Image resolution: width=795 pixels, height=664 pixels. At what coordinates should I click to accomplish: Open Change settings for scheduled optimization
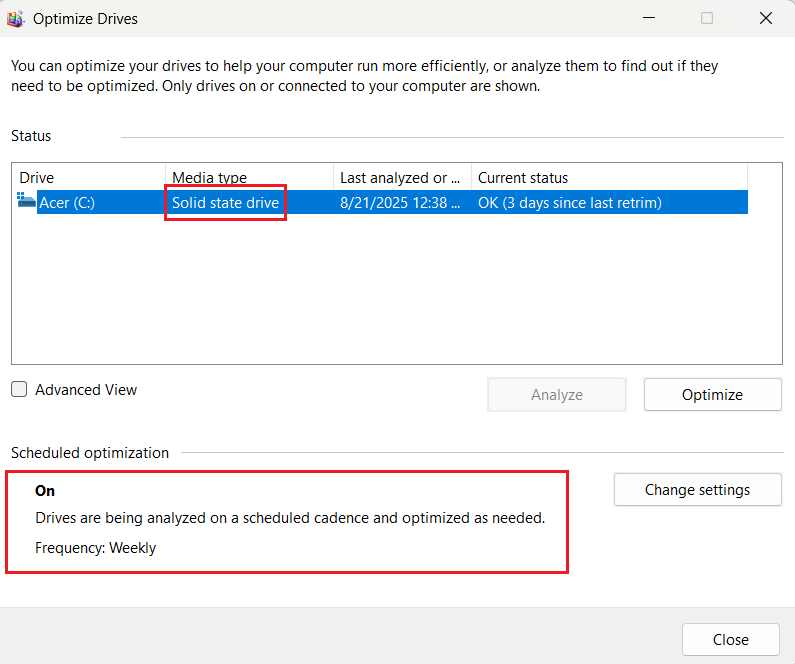697,490
